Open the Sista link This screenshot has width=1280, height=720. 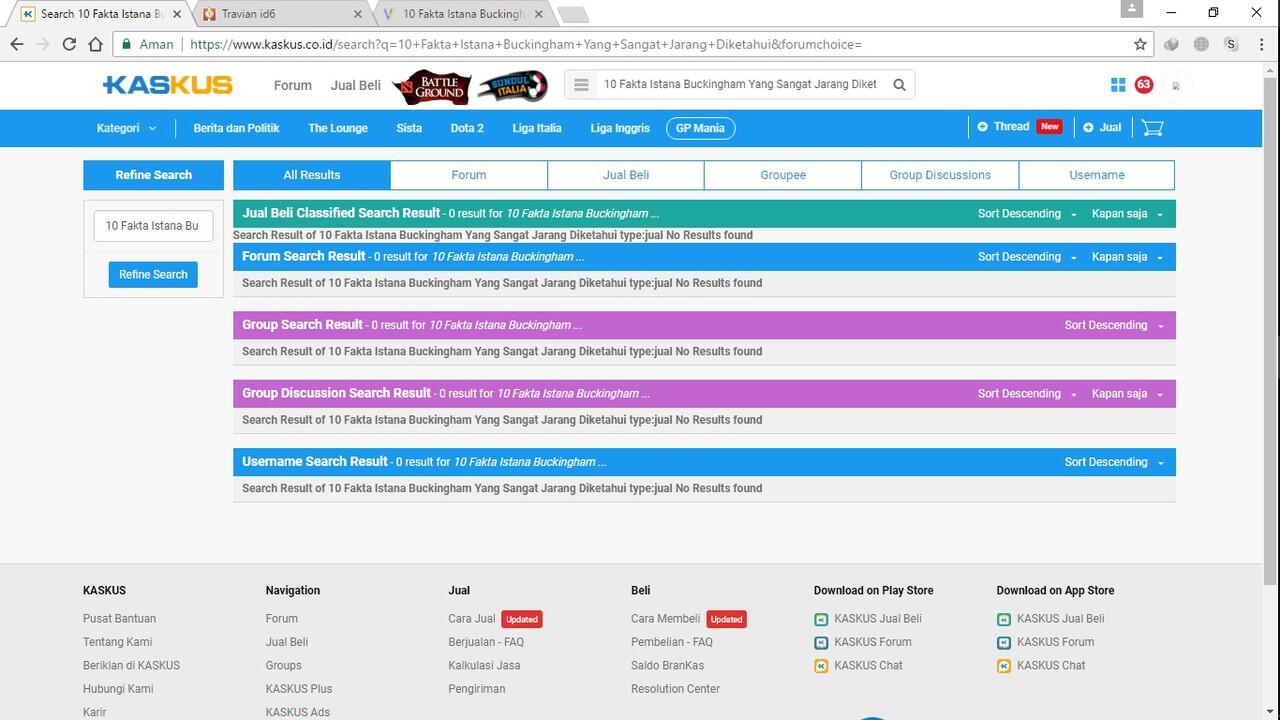[409, 128]
